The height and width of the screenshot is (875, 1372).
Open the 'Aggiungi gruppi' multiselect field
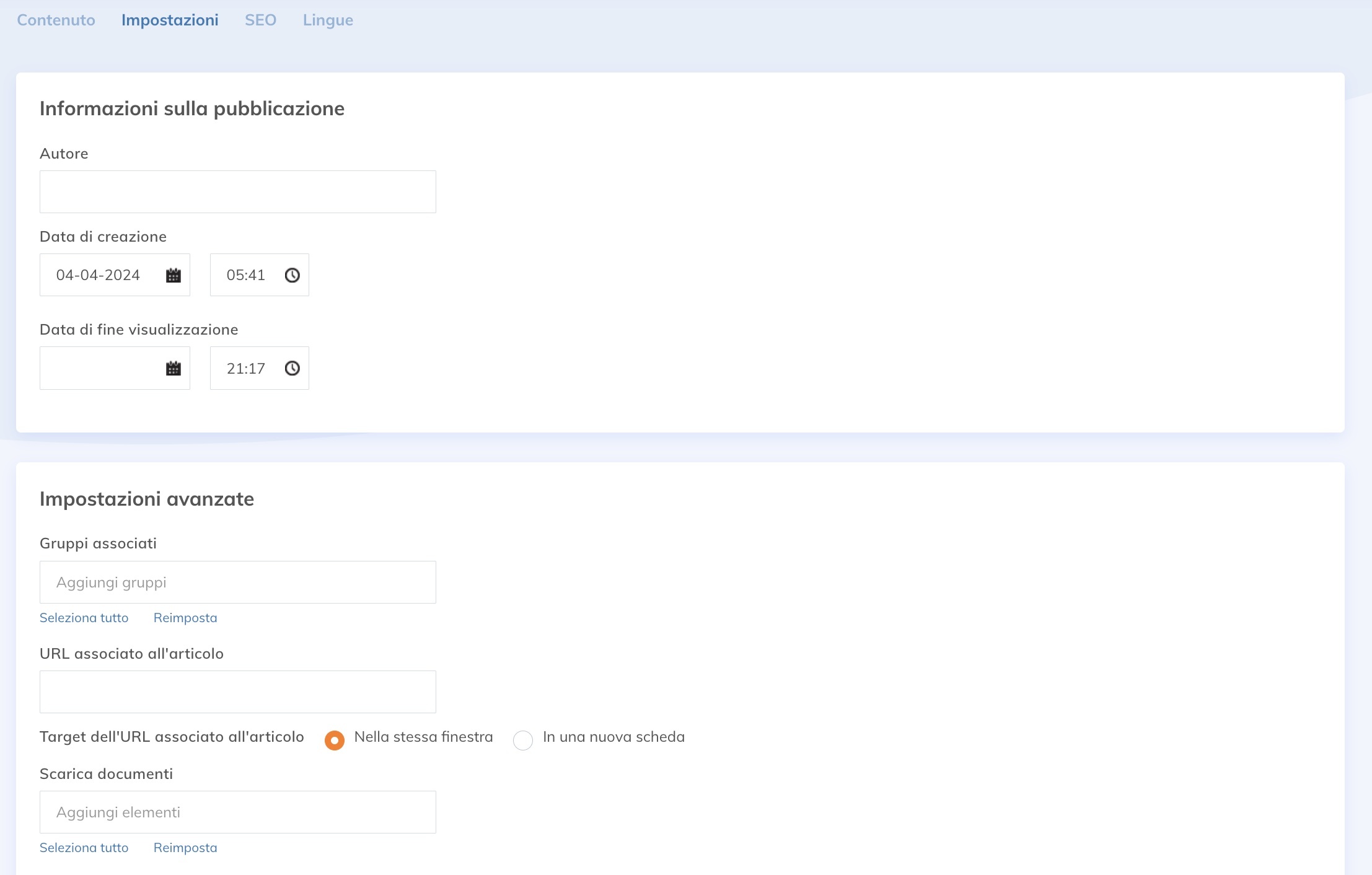pyautogui.click(x=237, y=583)
